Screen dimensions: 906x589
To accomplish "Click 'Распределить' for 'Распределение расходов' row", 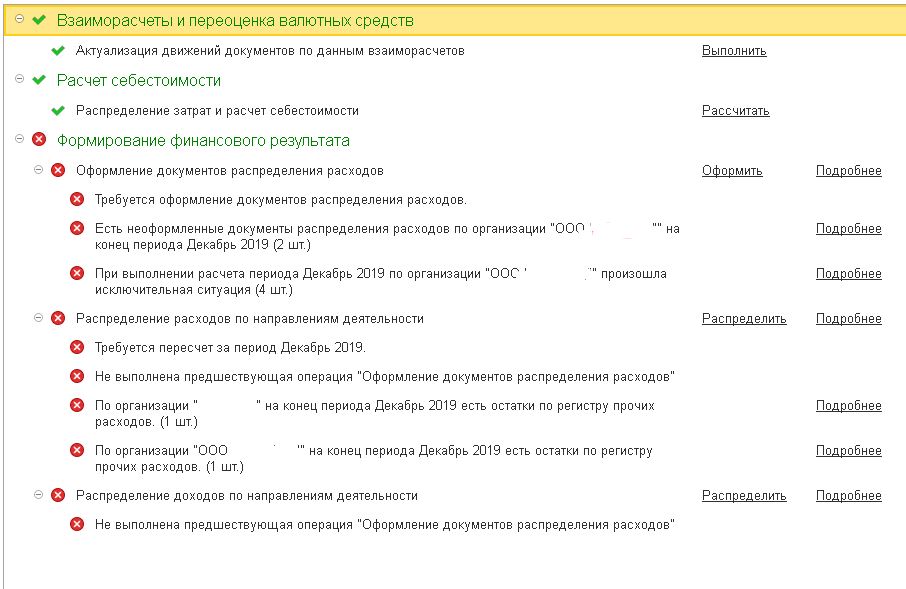I will tap(744, 319).
